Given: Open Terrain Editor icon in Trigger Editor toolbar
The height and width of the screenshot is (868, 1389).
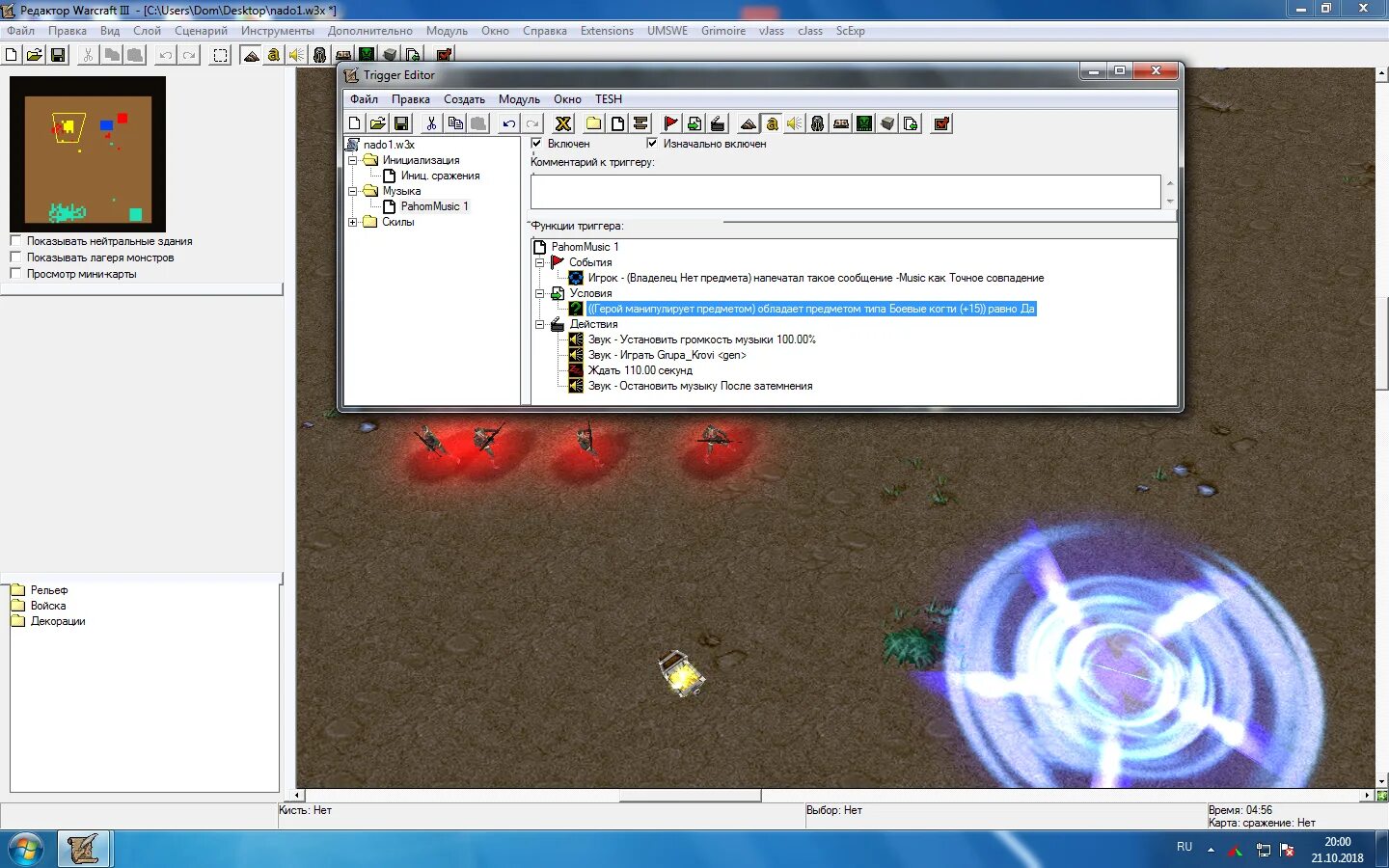Looking at the screenshot, I should point(748,123).
